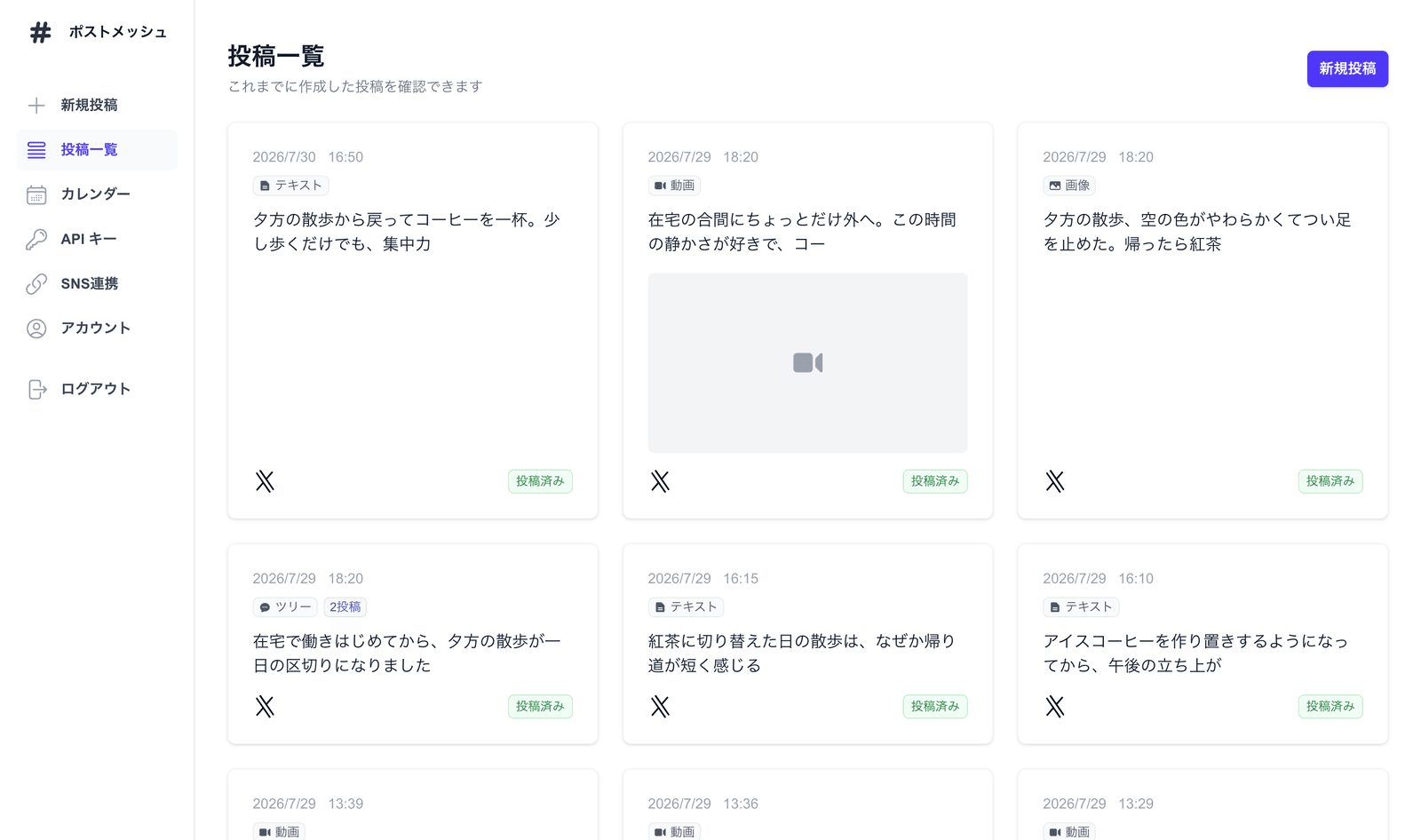
Task: Click the calendar icon in sidebar
Action: [36, 194]
